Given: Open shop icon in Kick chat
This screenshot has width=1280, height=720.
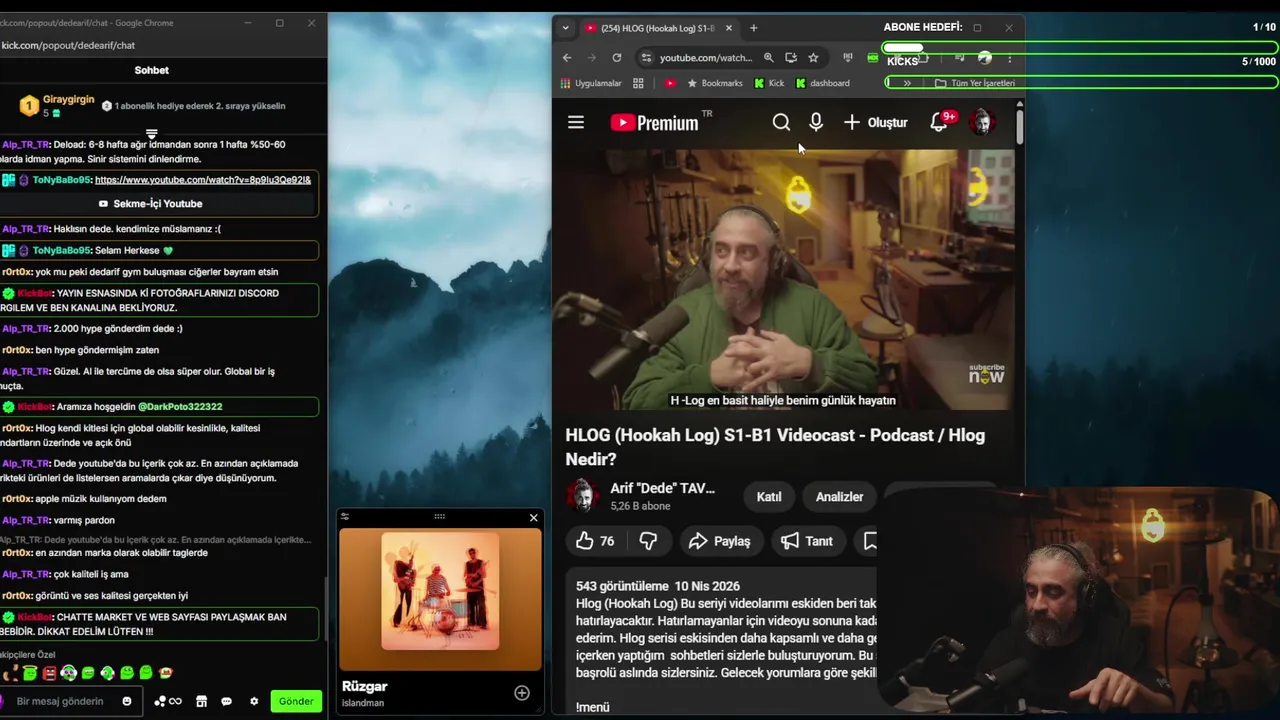Looking at the screenshot, I should click(x=201, y=701).
